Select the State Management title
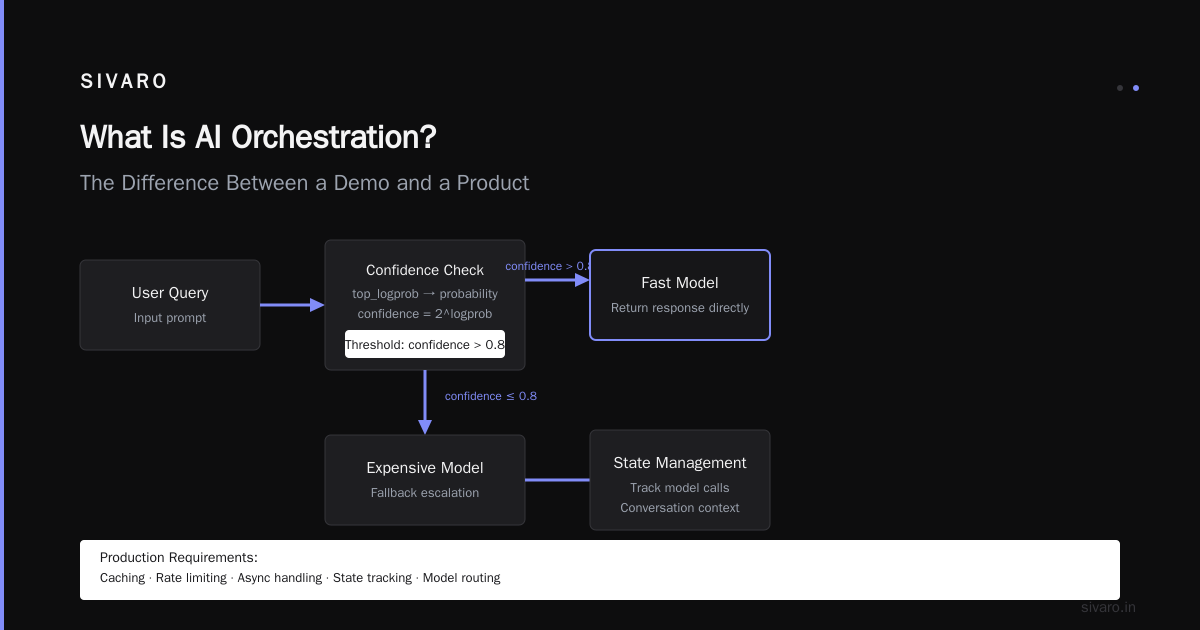The width and height of the screenshot is (1200, 630). (x=680, y=463)
